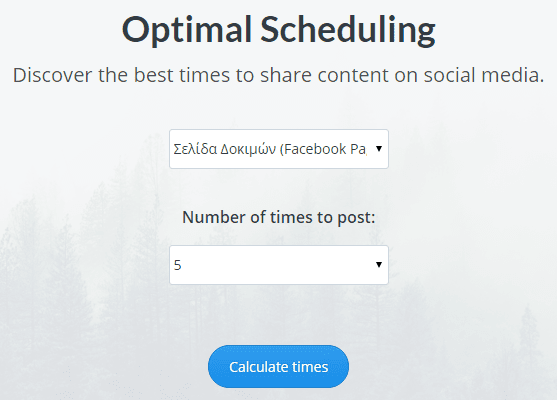Click the empty white area inside the count dropdown

tap(277, 265)
